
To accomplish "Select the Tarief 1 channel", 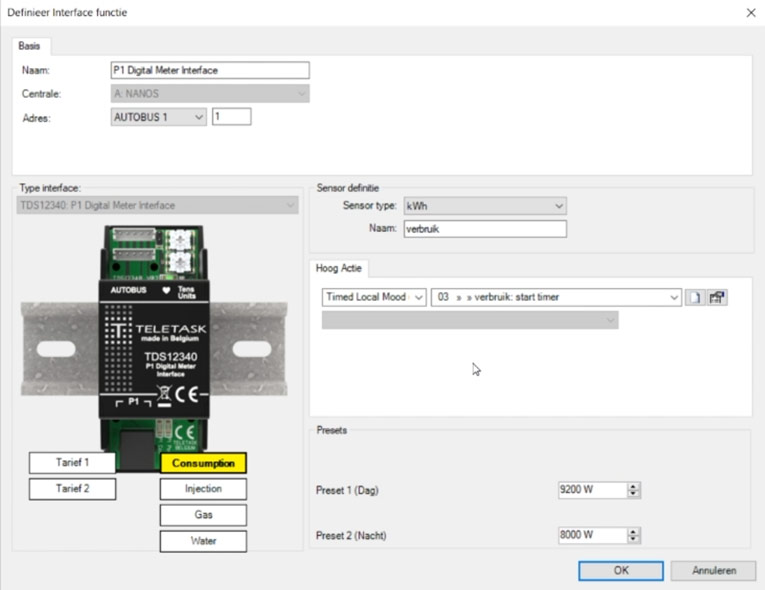I will 72,463.
